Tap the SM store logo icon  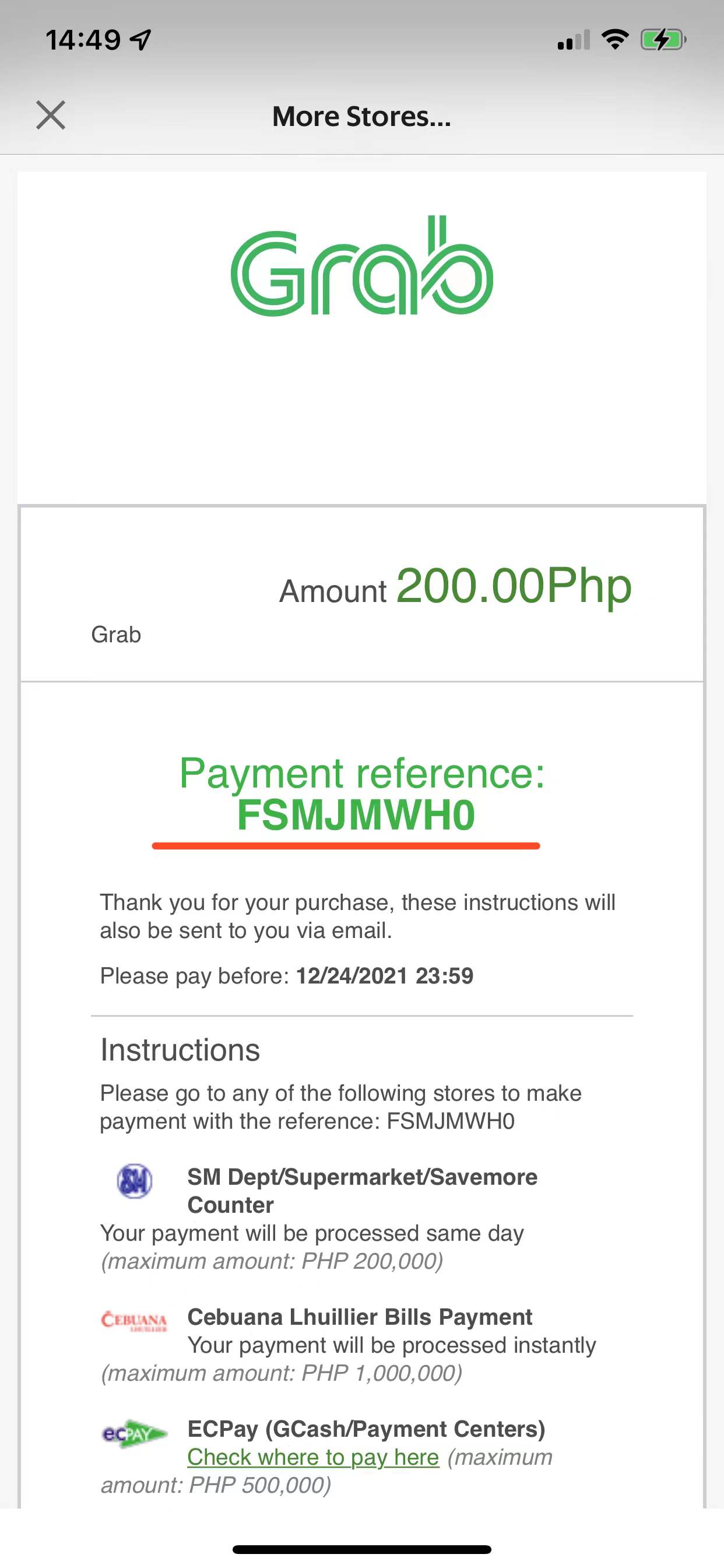click(x=135, y=1181)
